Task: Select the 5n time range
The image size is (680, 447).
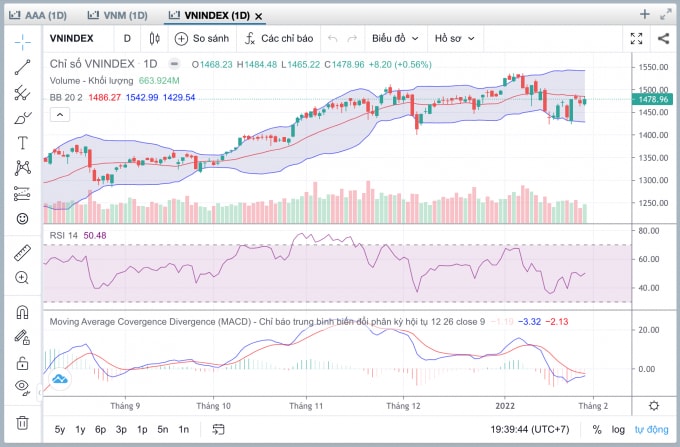Action: coord(163,430)
